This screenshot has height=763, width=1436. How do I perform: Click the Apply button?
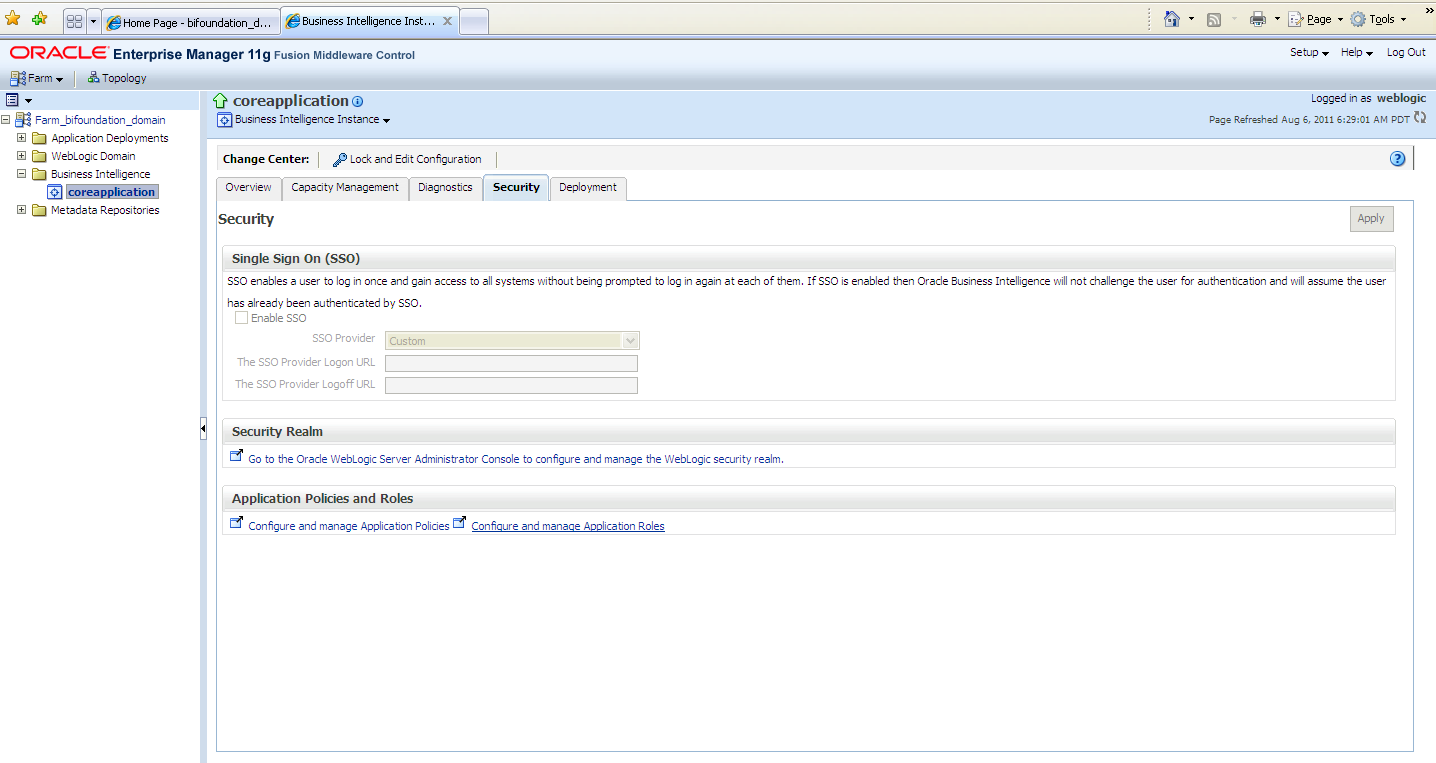tap(1370, 219)
